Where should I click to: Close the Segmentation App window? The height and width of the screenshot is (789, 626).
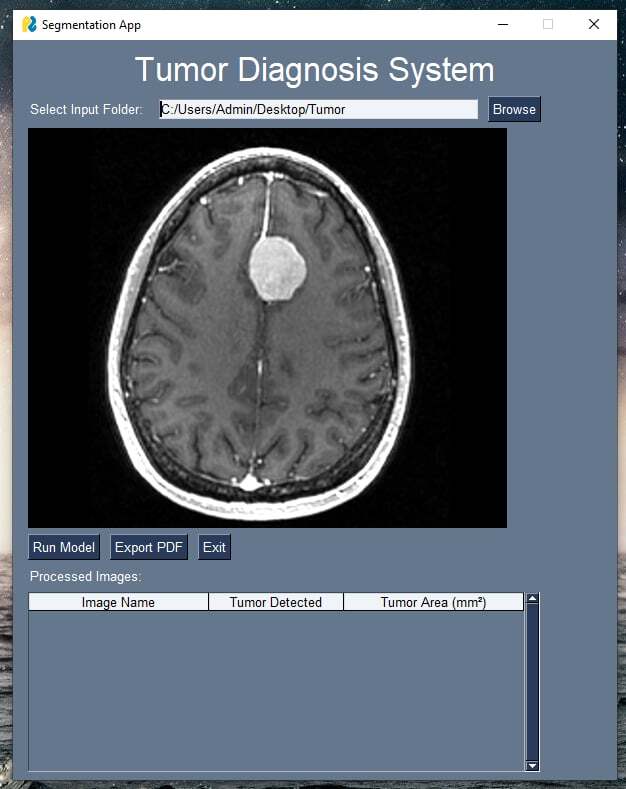594,24
